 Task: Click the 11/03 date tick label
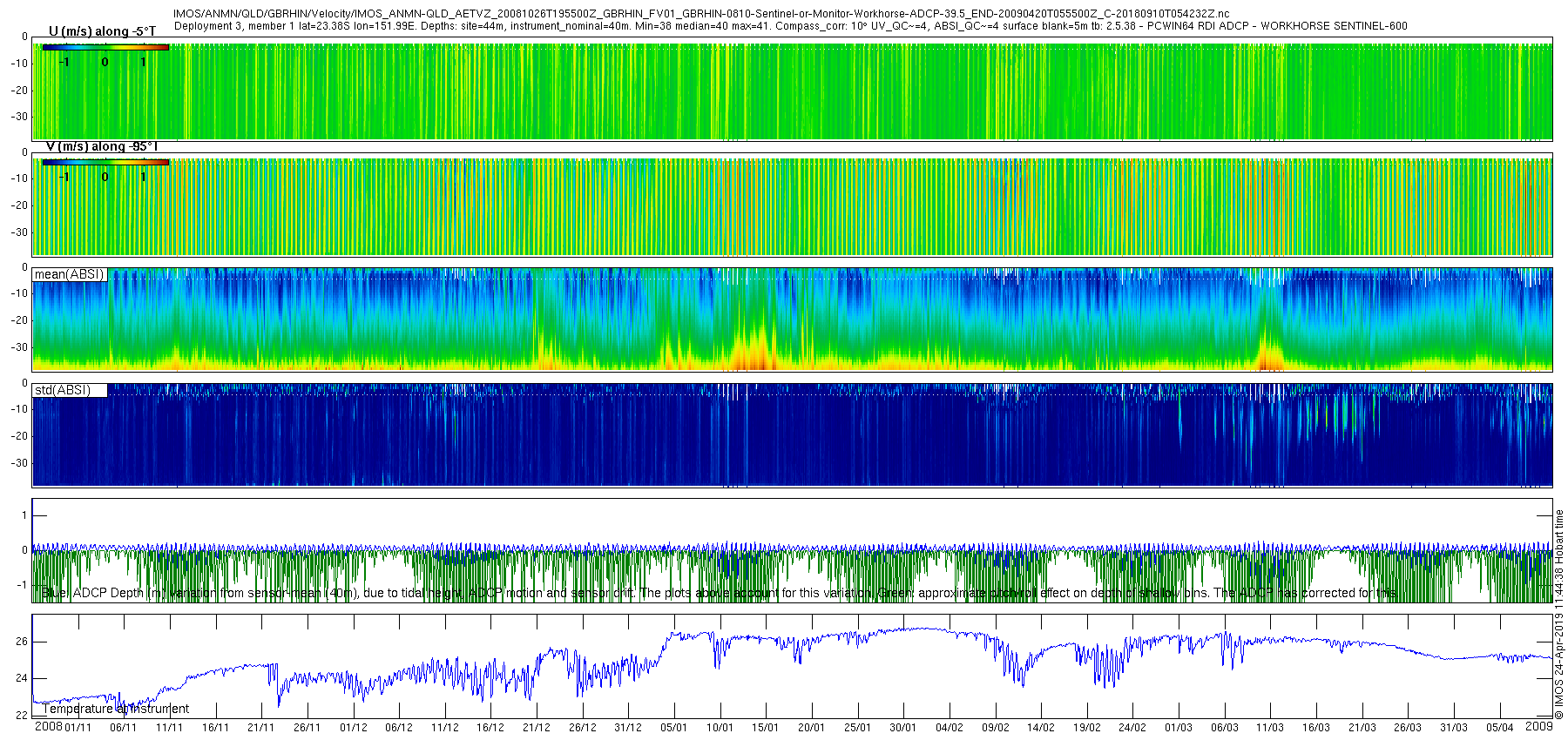[x=1270, y=728]
